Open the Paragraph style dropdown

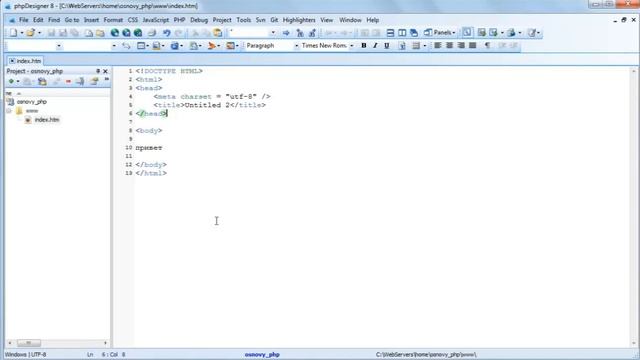[297, 46]
